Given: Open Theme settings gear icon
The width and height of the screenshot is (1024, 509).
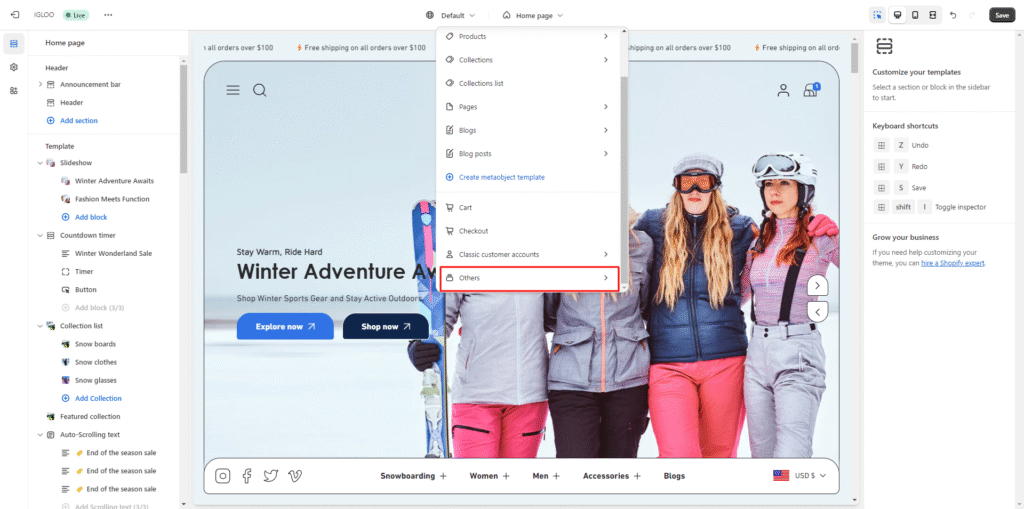Looking at the screenshot, I should coord(14,67).
